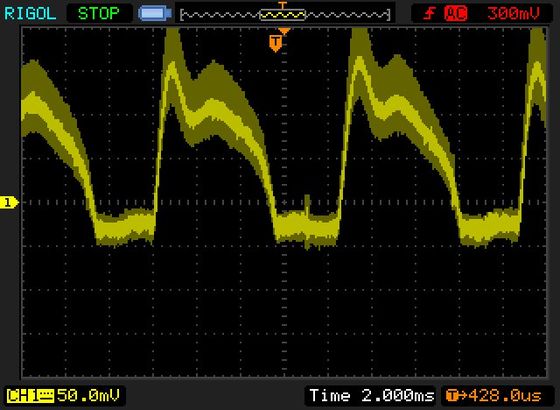
Task: Click the red AC trigger coupling badge
Action: [x=456, y=14]
